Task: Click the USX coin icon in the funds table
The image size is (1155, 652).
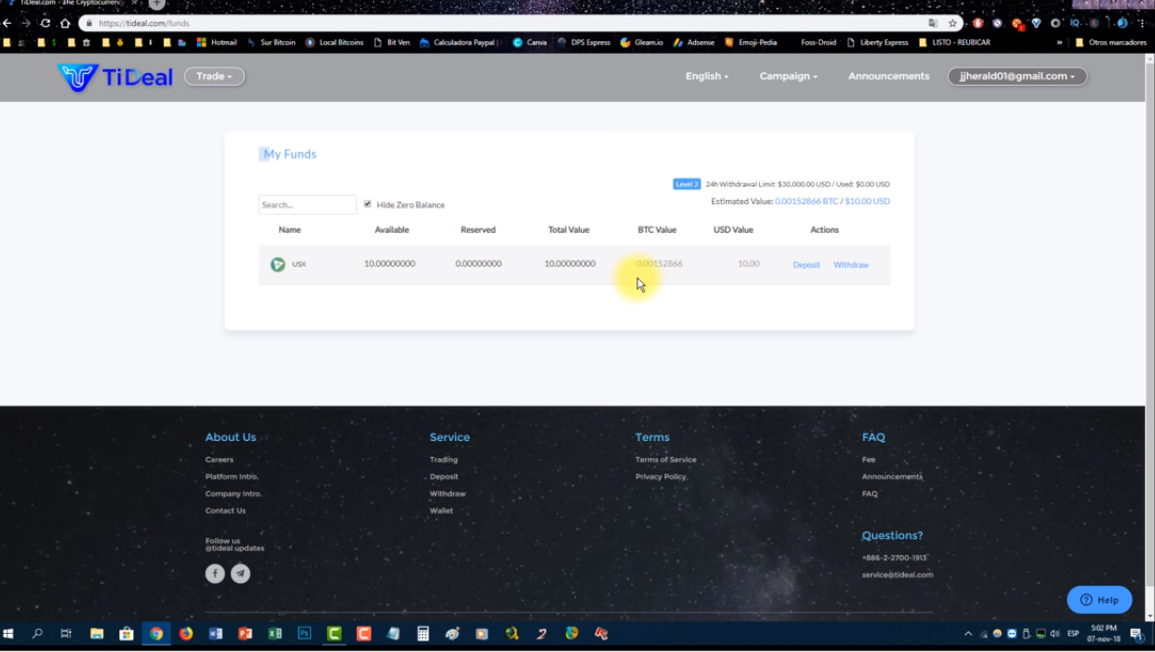Action: (x=278, y=264)
